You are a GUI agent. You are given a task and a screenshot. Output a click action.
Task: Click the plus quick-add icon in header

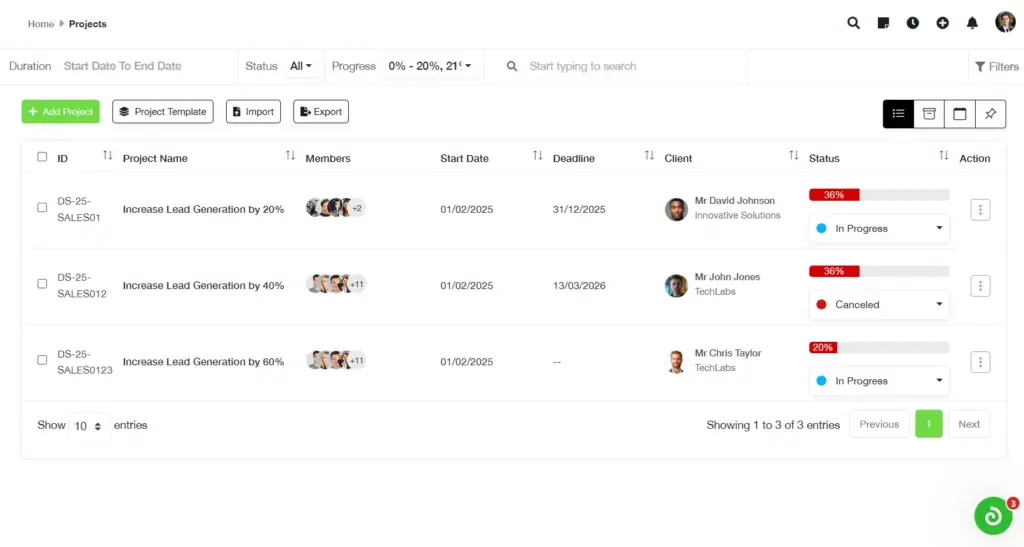[x=942, y=23]
